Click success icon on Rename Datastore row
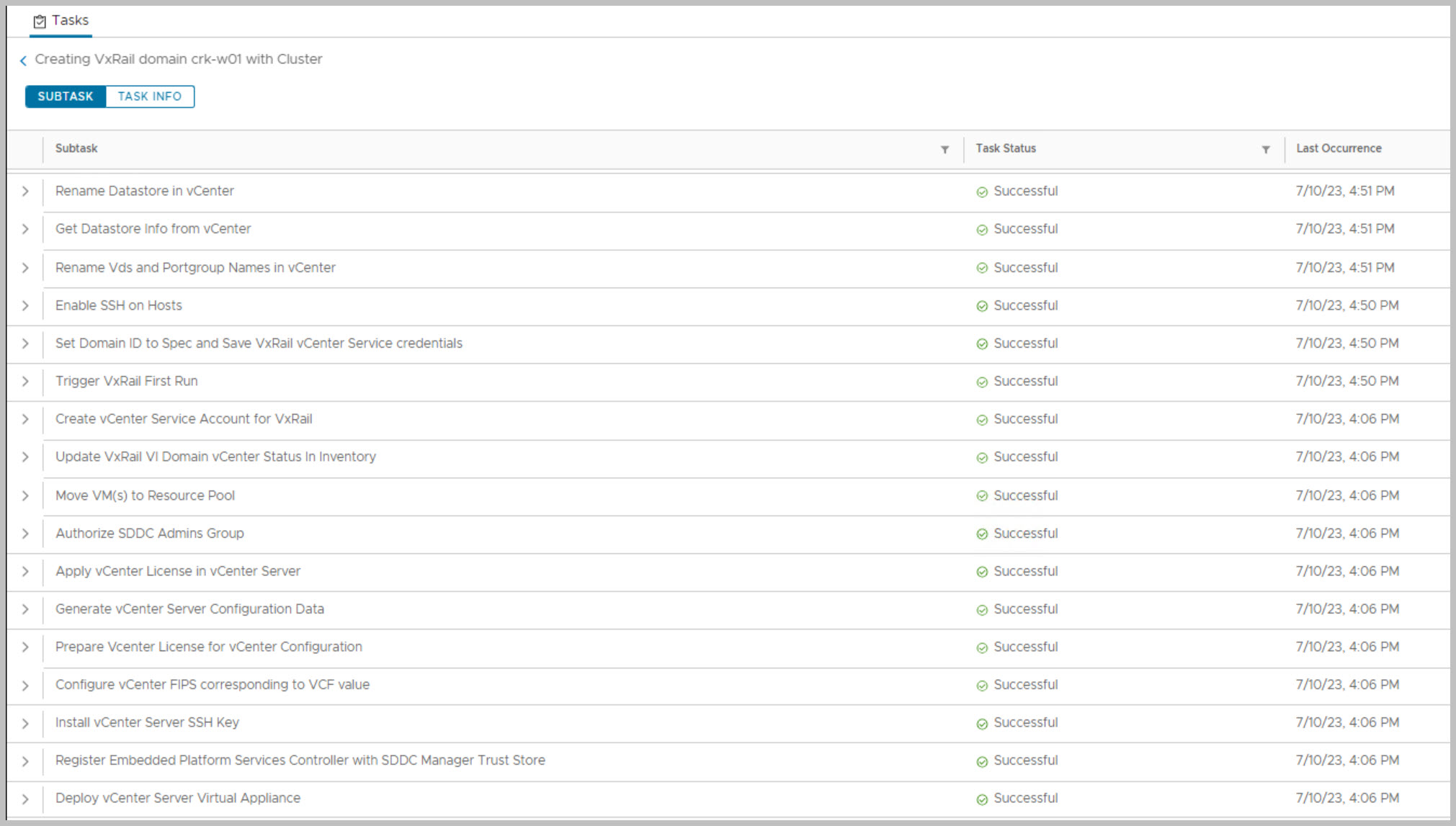This screenshot has height=826, width=1456. coord(981,192)
